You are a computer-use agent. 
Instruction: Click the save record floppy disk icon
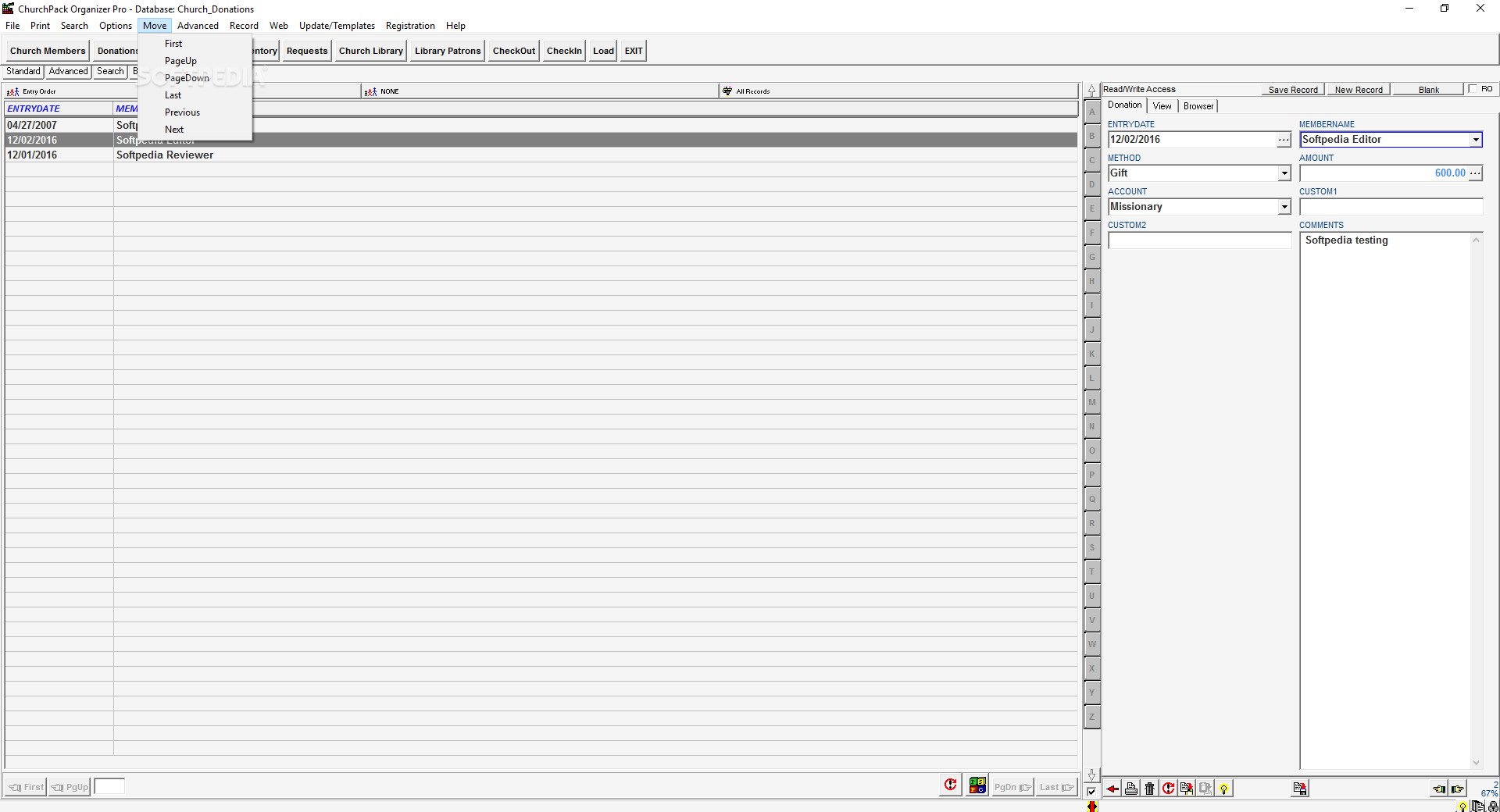tap(1300, 789)
